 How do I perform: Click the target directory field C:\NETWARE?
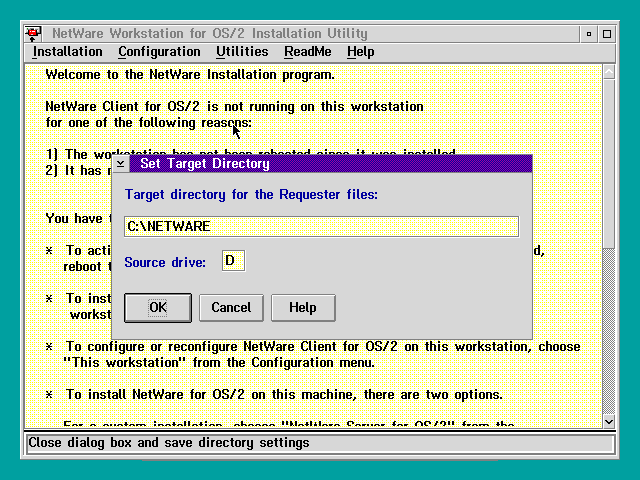[322, 227]
